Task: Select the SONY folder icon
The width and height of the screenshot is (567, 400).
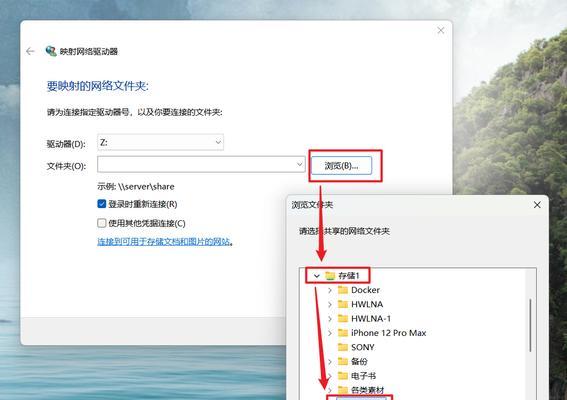Action: pos(342,347)
